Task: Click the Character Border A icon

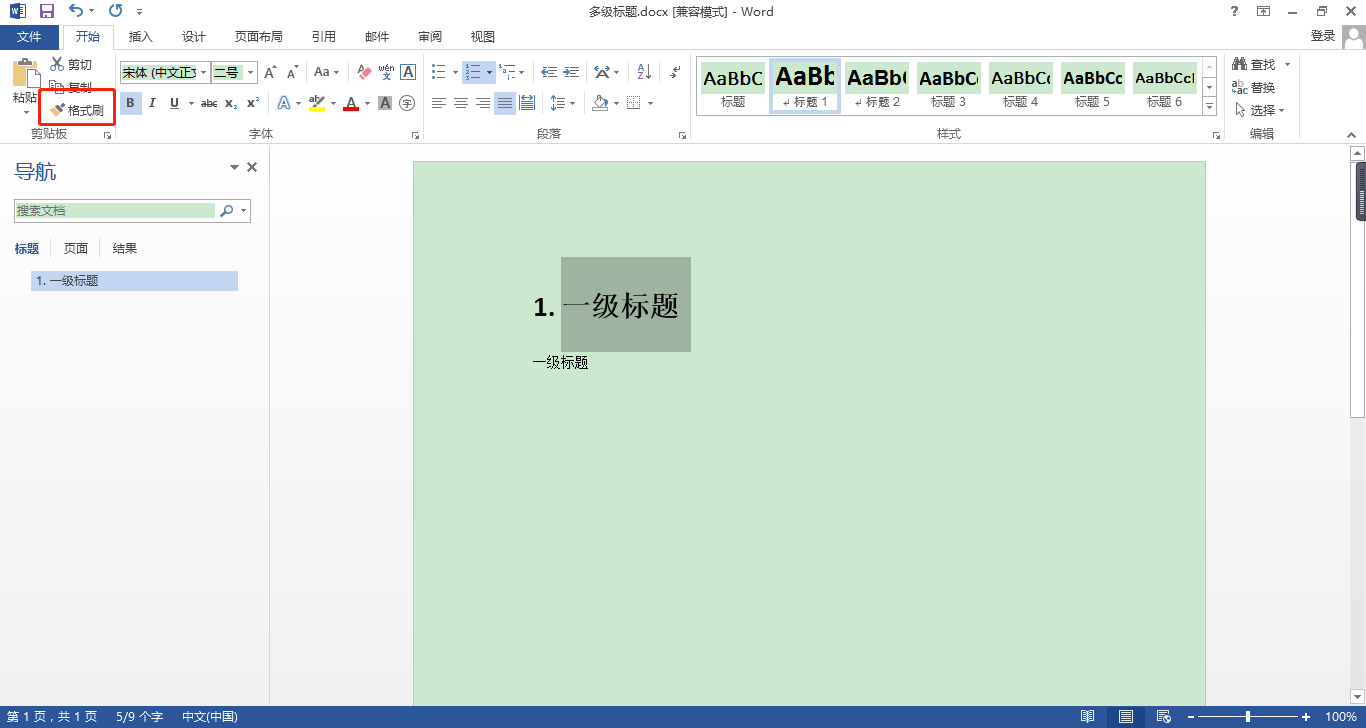Action: 408,73
